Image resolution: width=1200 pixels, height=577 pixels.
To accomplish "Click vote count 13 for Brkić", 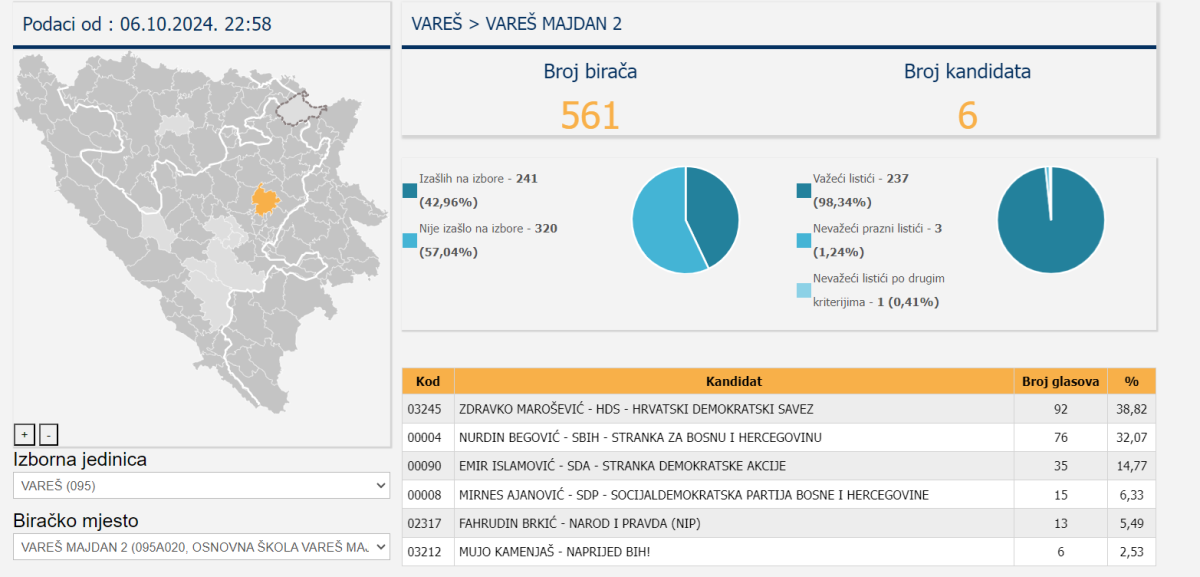I will [x=1061, y=523].
